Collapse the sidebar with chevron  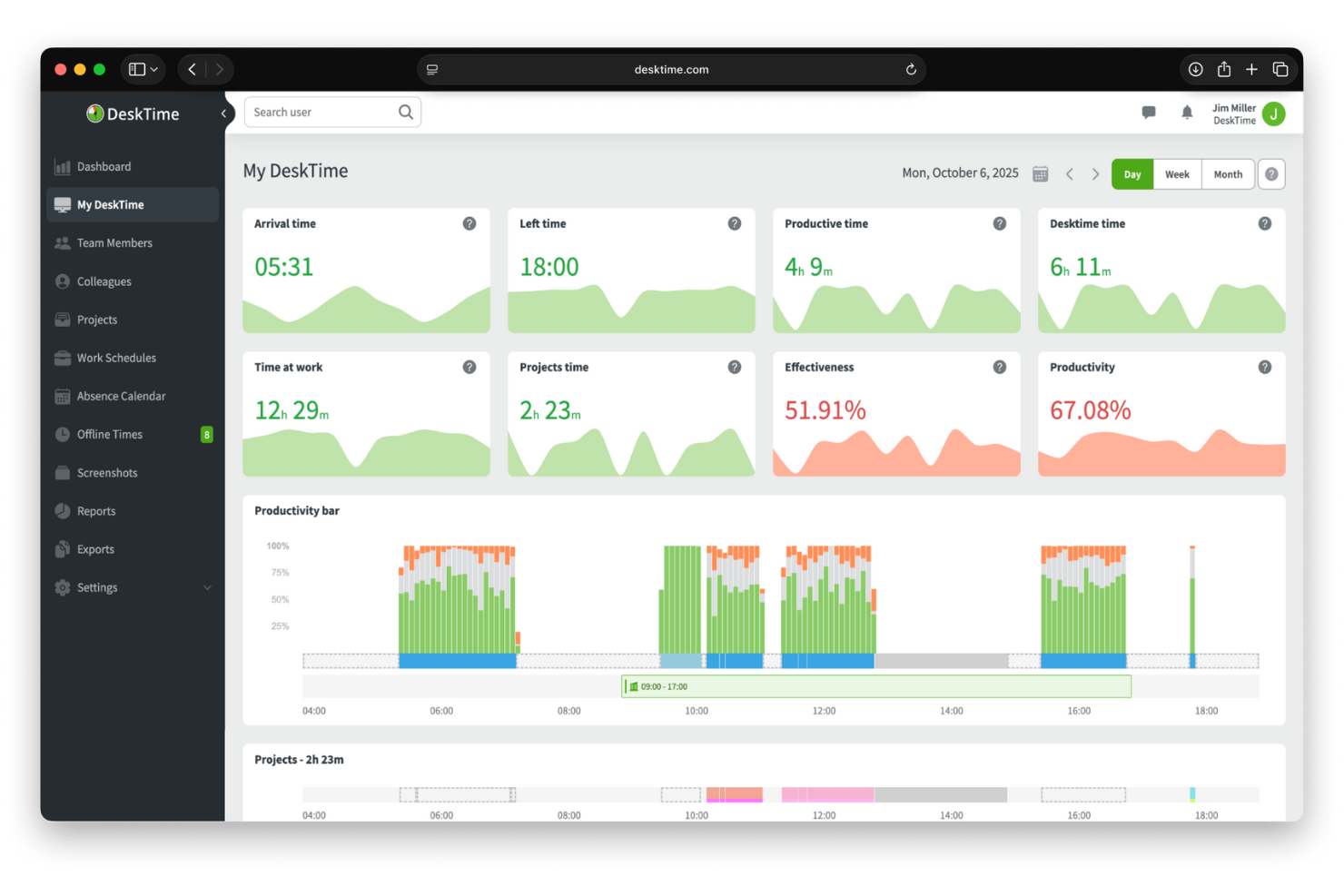click(223, 113)
